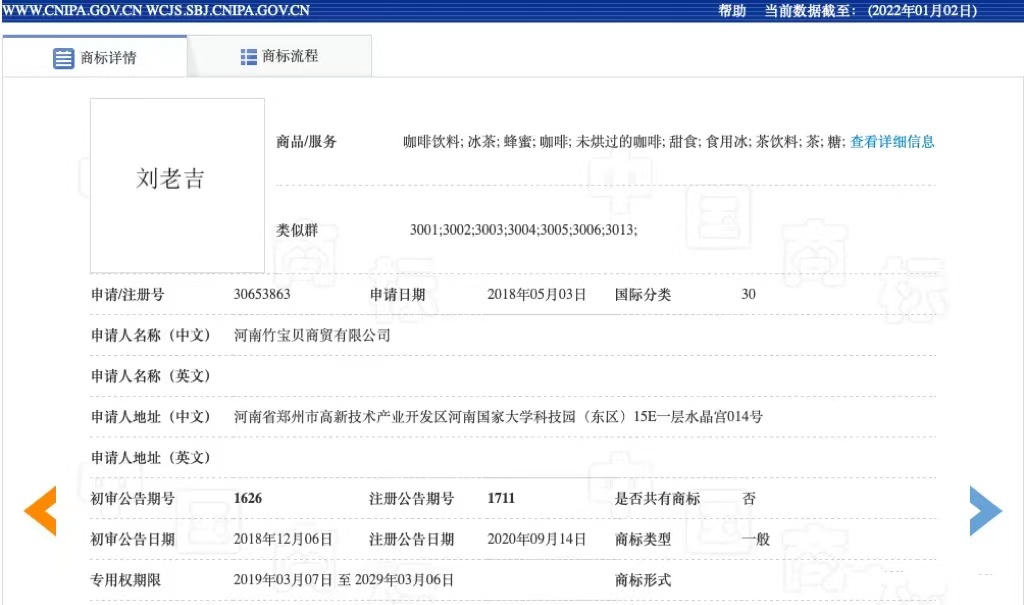This screenshot has width=1024, height=605.
Task: Open 查看详细信息 link for goods/services
Action: [x=892, y=142]
